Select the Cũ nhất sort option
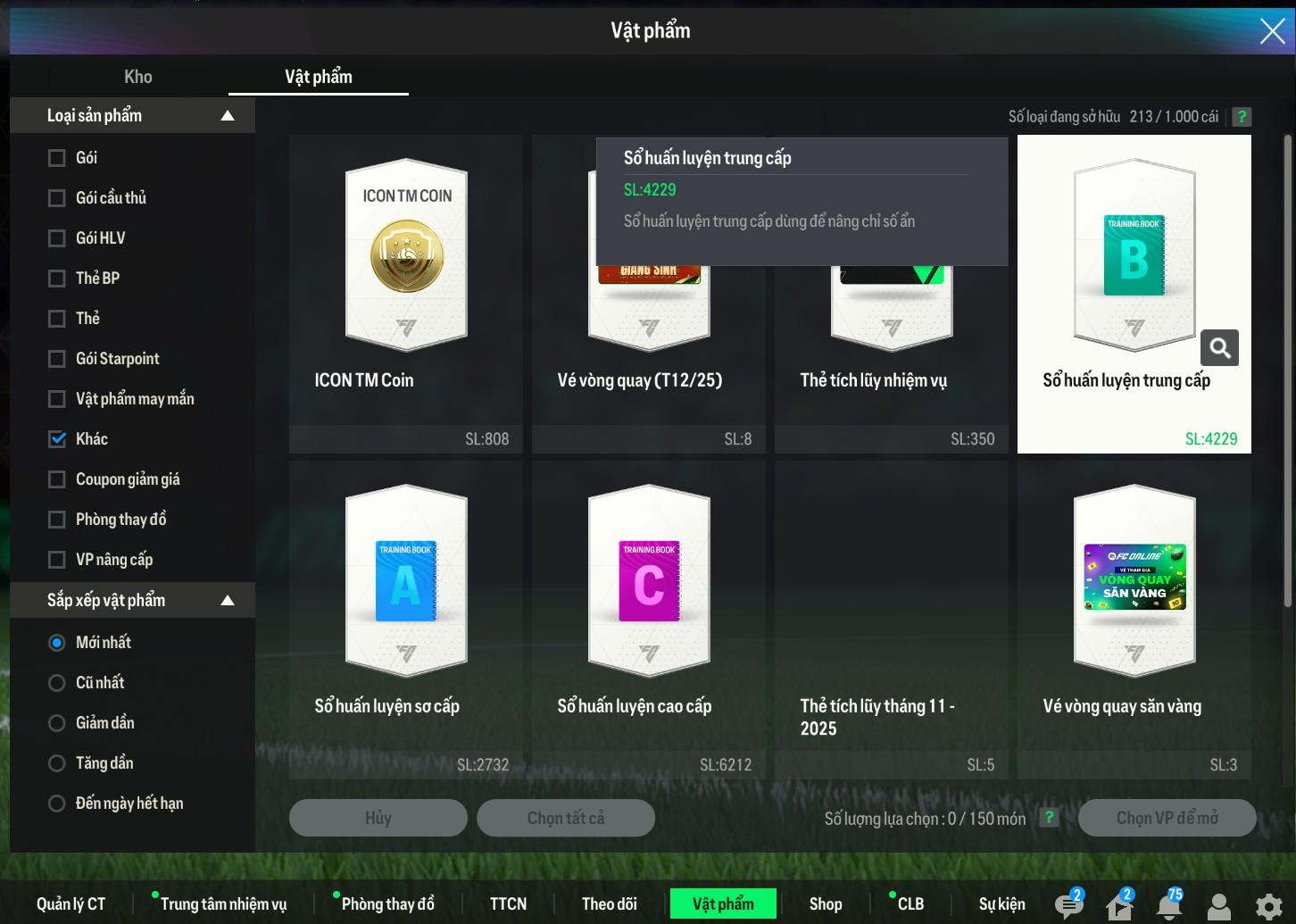 (57, 683)
